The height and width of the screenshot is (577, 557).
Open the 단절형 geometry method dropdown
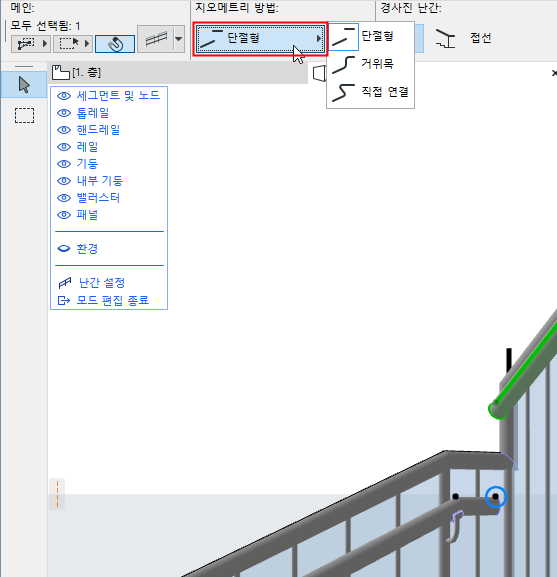coord(260,39)
